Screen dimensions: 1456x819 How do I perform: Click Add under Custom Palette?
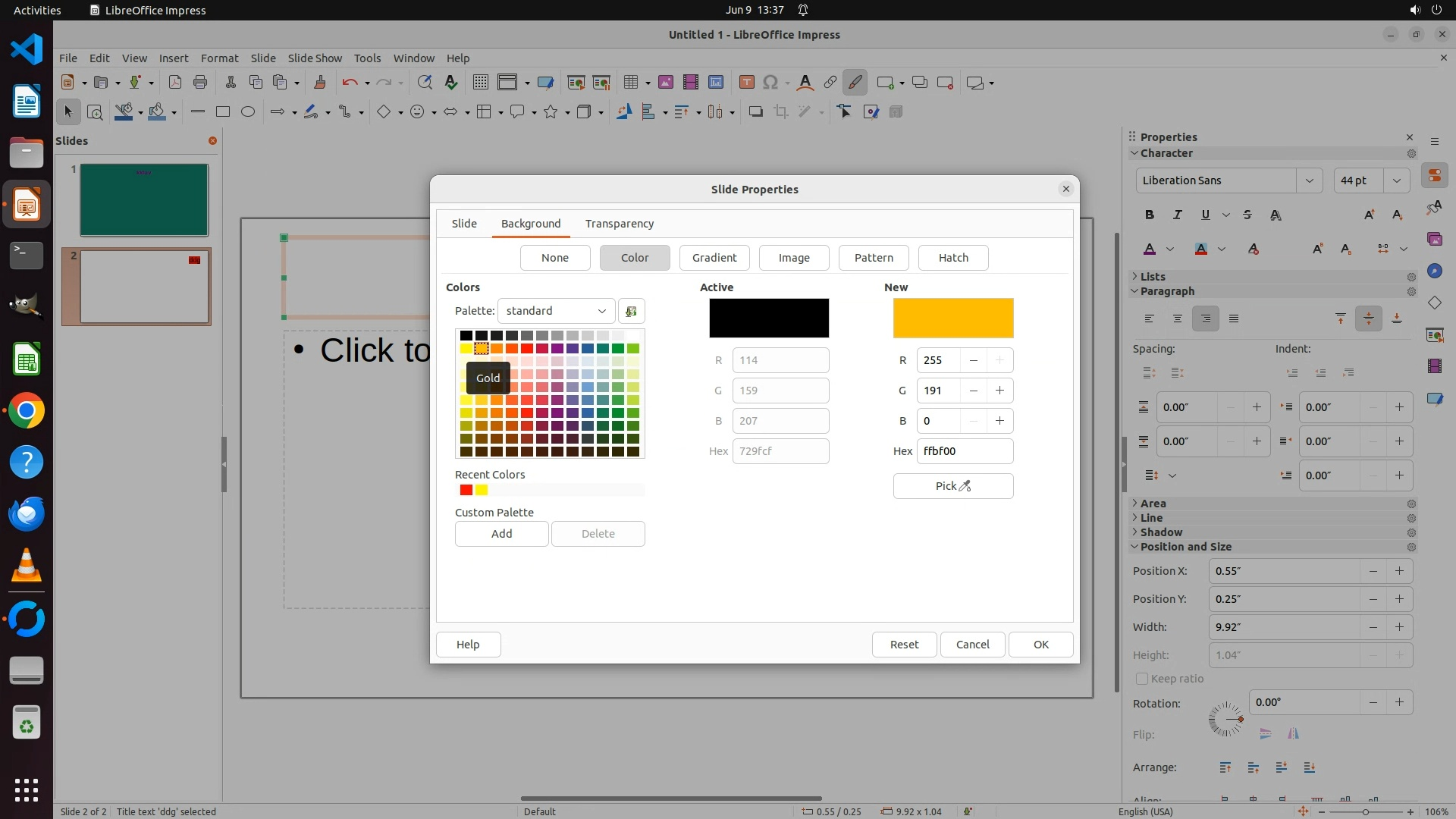point(501,534)
